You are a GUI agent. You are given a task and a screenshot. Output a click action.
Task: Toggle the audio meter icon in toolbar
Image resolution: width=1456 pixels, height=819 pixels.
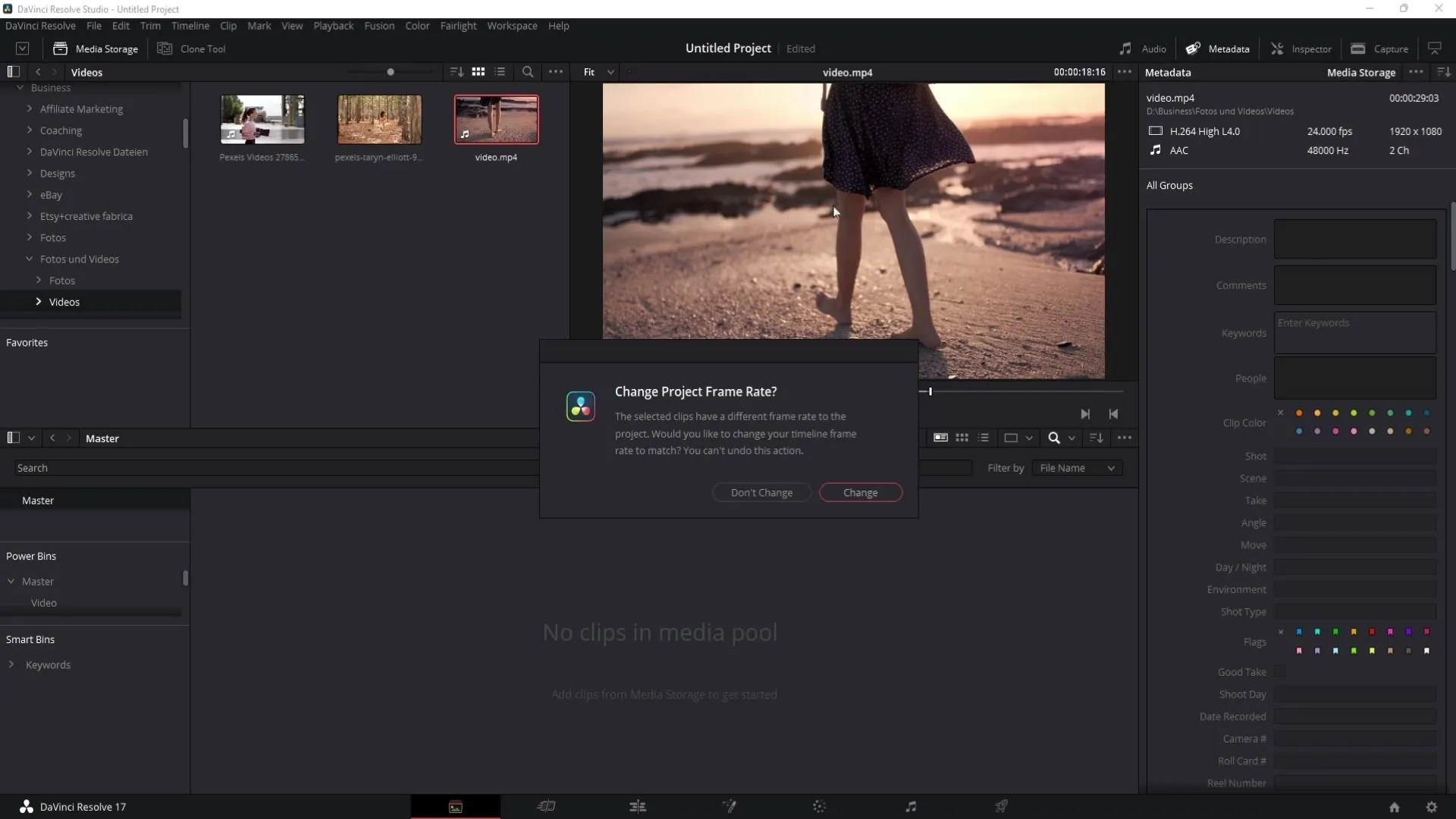(x=1125, y=49)
